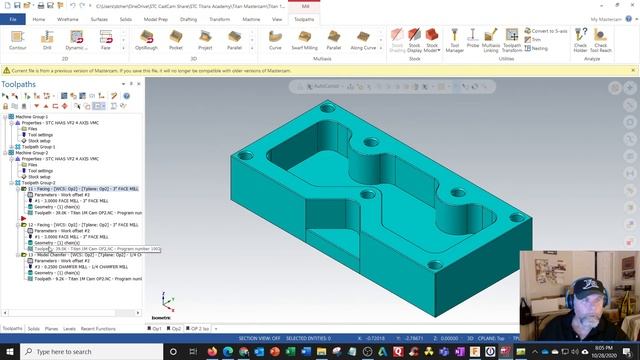The height and width of the screenshot is (360, 640).
Task: Switch to the Machine ribbon tab
Action: (251, 19)
